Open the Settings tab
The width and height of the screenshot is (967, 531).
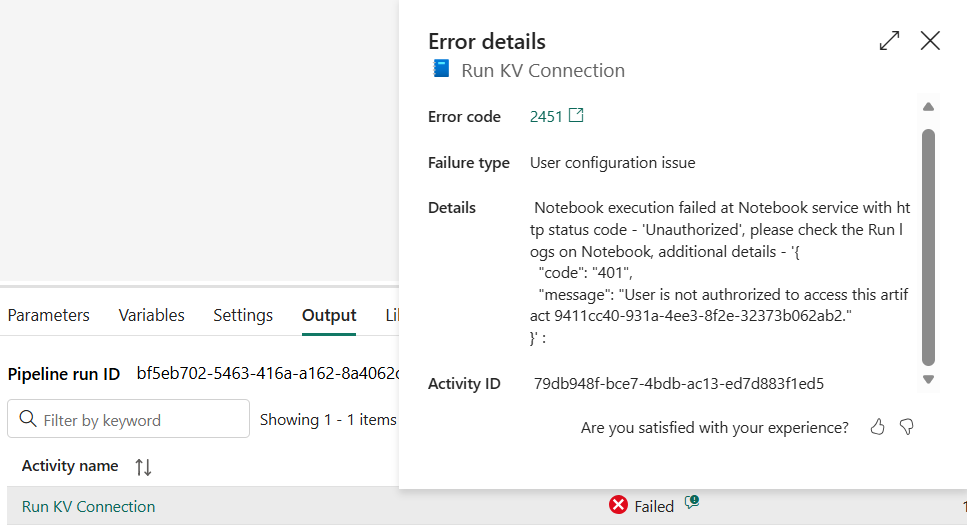243,315
